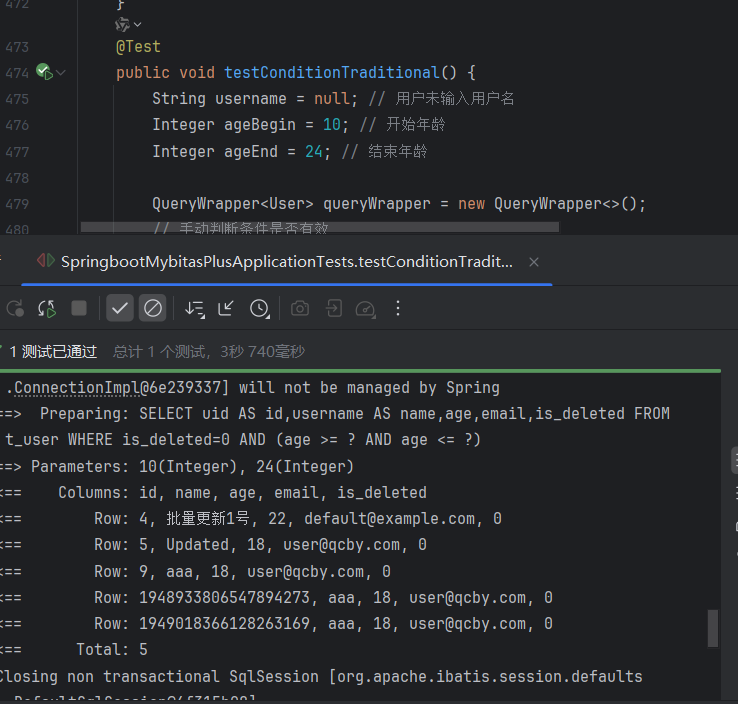
Task: Click the console vertical scrollbar thumb
Action: [713, 629]
